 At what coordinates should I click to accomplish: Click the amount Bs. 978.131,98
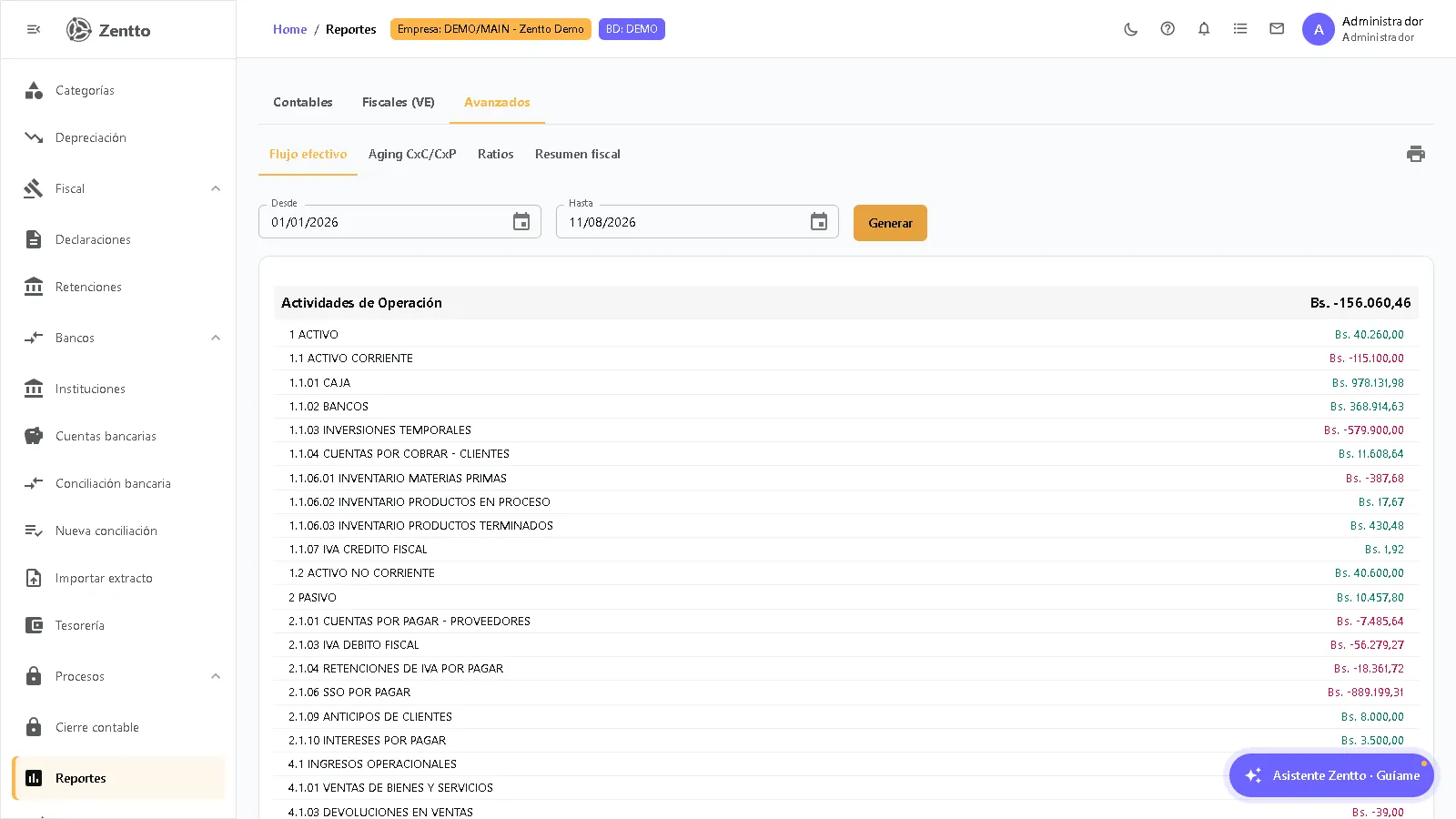tap(1368, 383)
